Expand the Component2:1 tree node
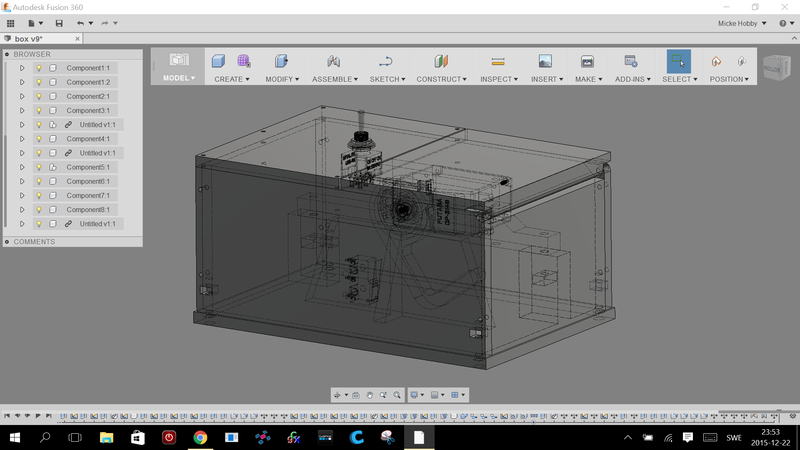The image size is (800, 450). pyautogui.click(x=22, y=96)
